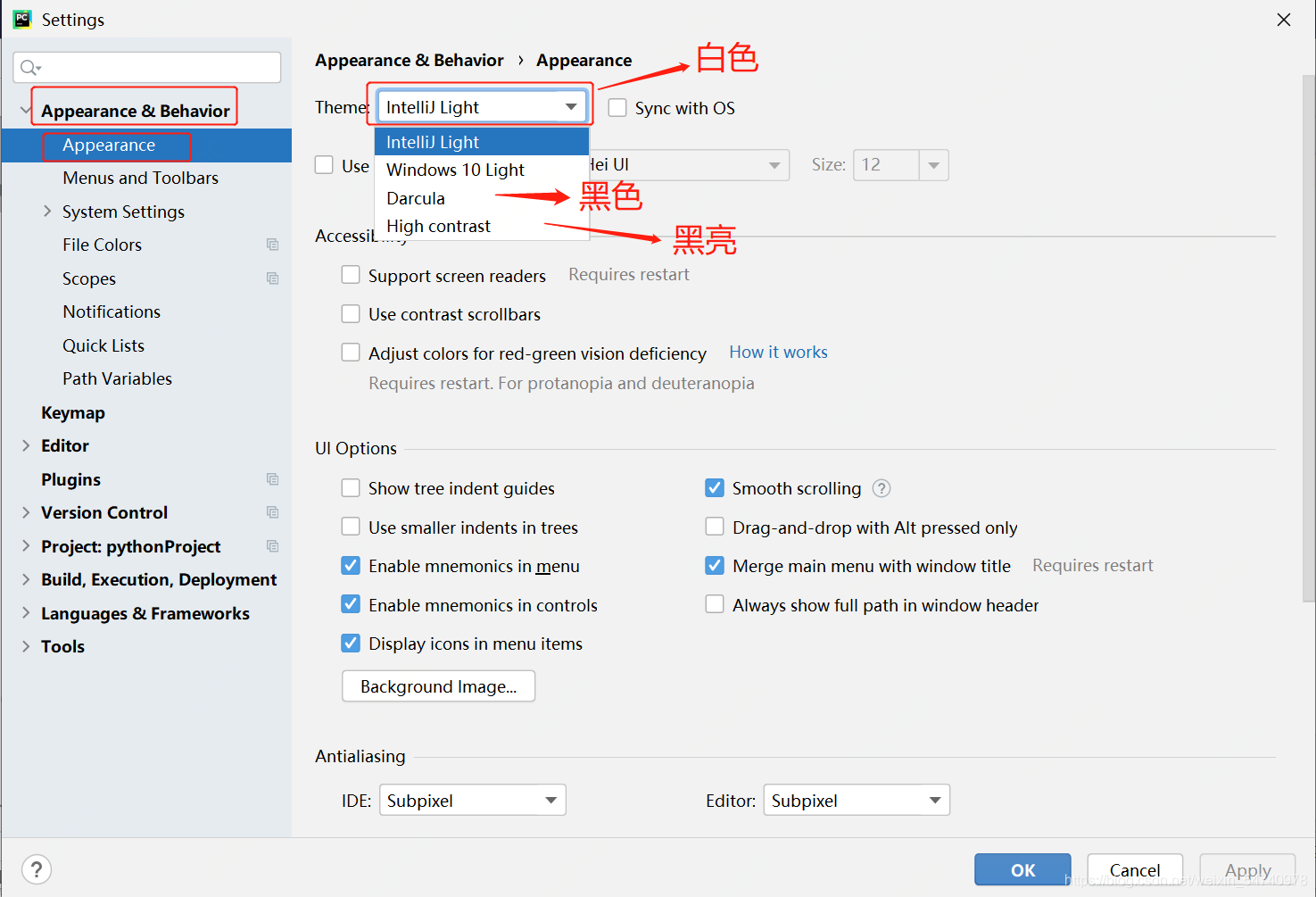1316x897 pixels.
Task: Expand System Settings node
Action: [x=47, y=212]
